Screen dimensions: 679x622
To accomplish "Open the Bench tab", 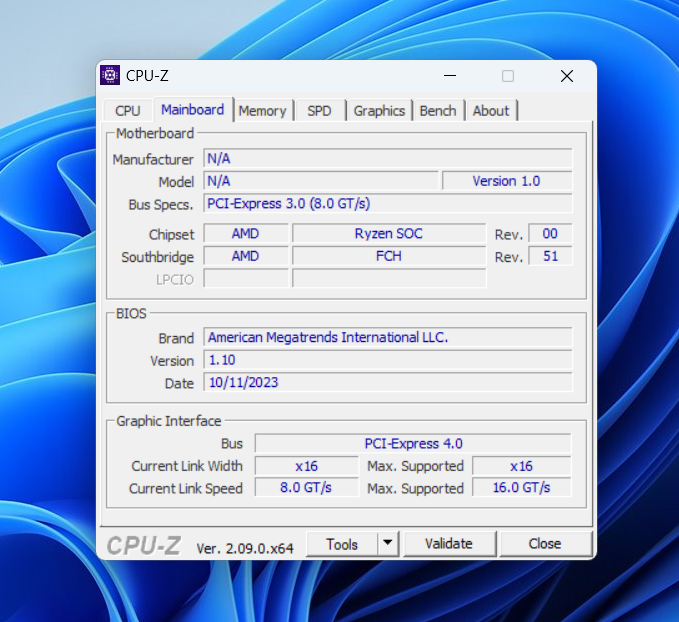I will point(438,111).
